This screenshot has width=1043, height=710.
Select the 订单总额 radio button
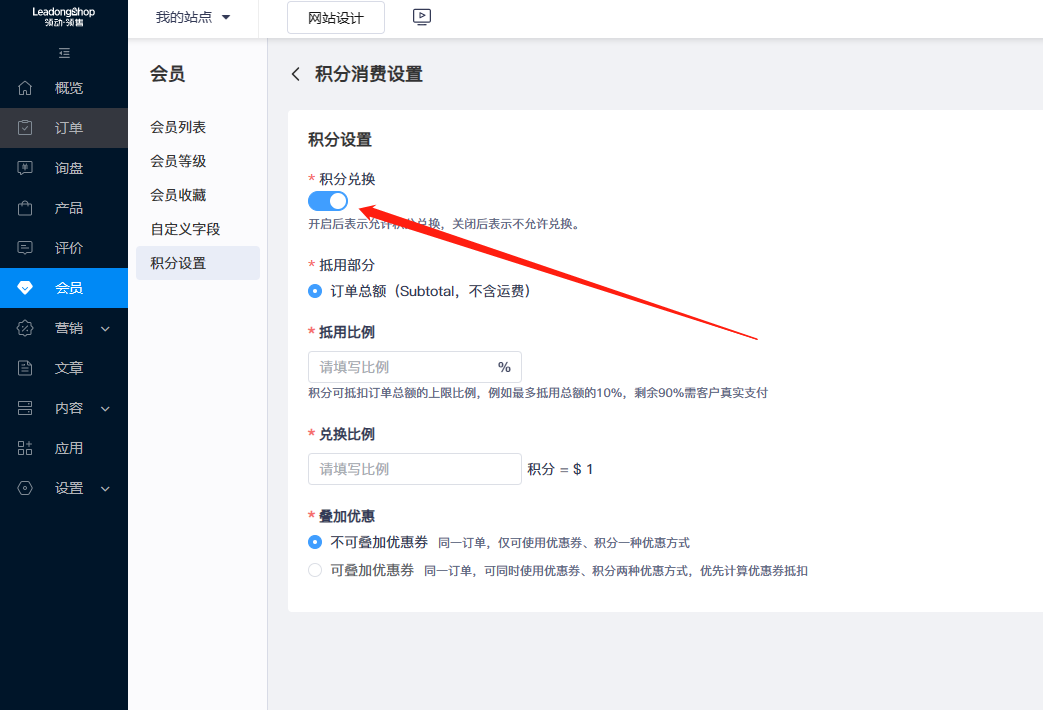[x=315, y=291]
